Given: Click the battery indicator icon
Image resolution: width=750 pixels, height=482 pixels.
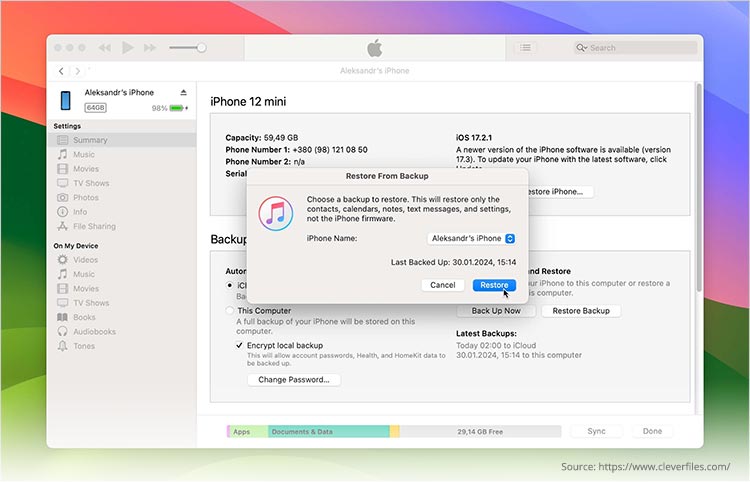Looking at the screenshot, I should coord(176,108).
